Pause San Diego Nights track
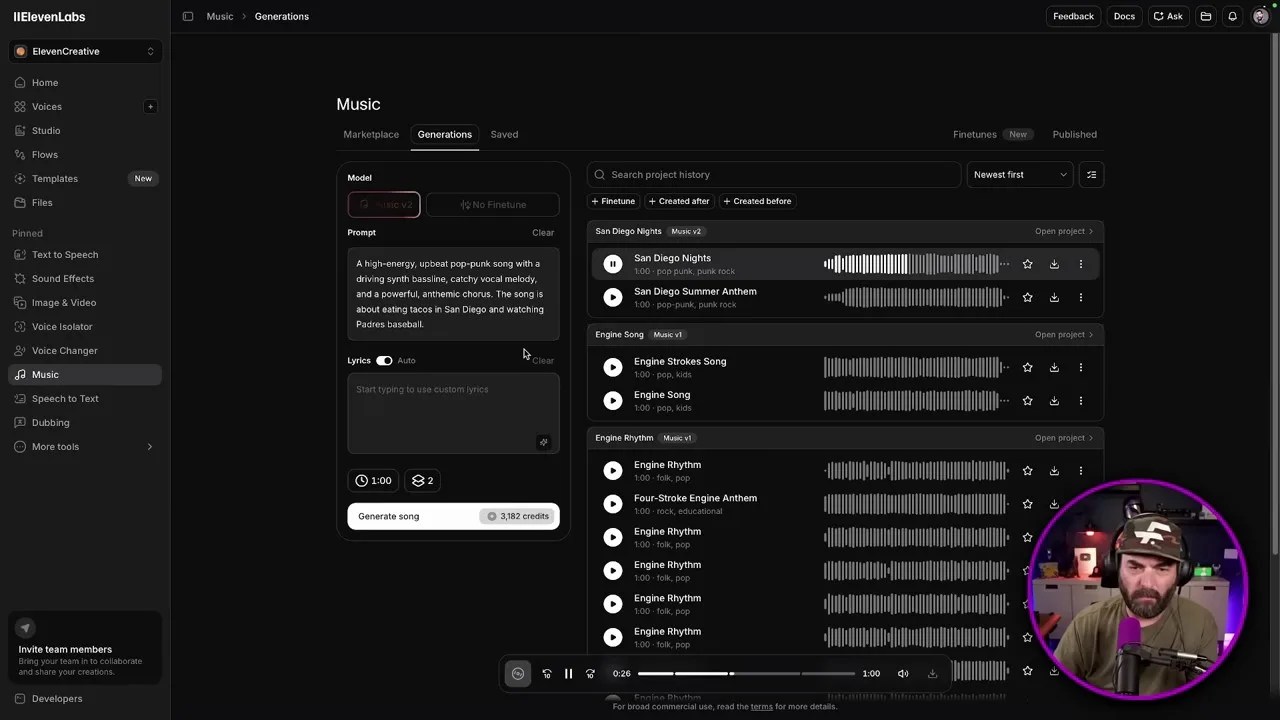The height and width of the screenshot is (720, 1280). 613,264
